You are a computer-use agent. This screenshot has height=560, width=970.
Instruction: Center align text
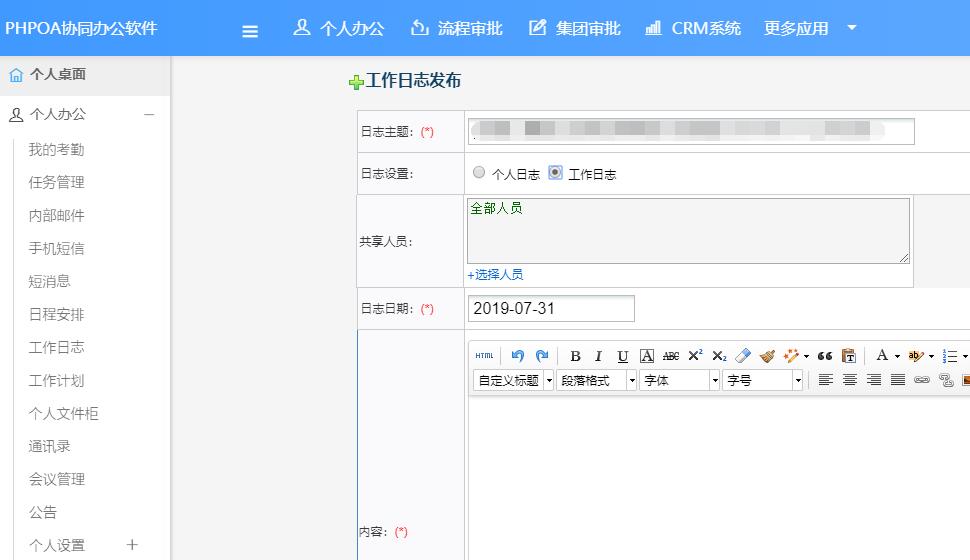click(849, 380)
